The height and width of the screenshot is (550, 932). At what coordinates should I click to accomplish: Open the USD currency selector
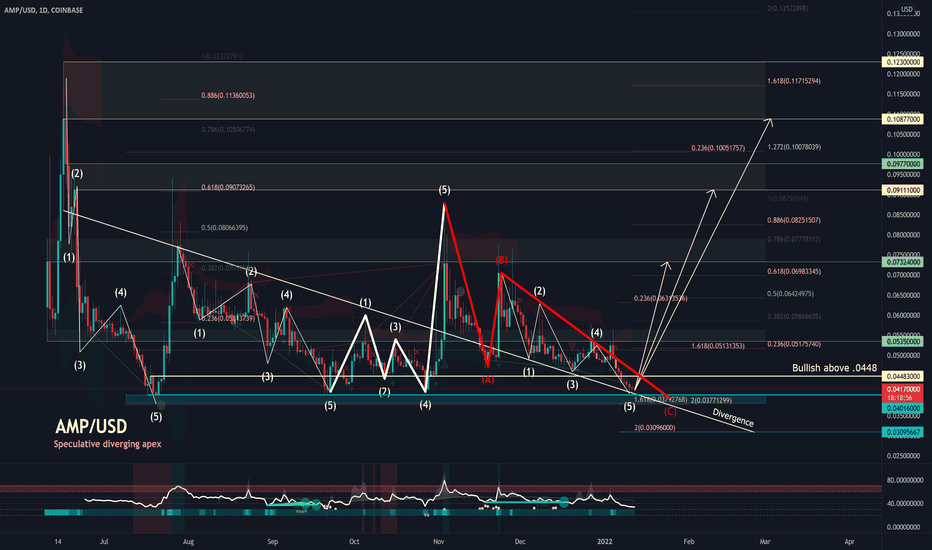[906, 9]
